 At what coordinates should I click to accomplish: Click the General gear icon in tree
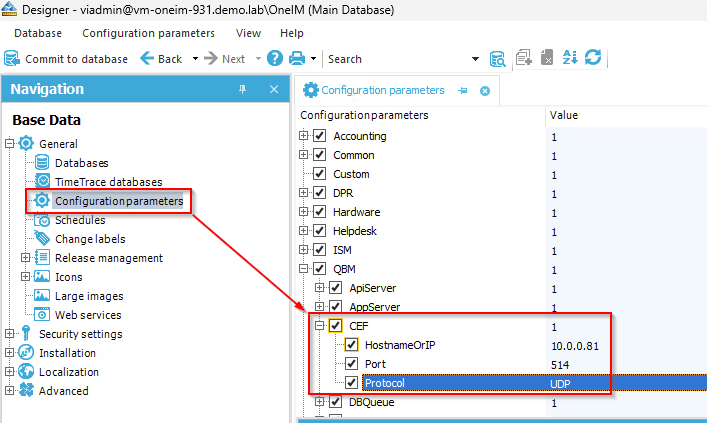pyautogui.click(x=26, y=143)
